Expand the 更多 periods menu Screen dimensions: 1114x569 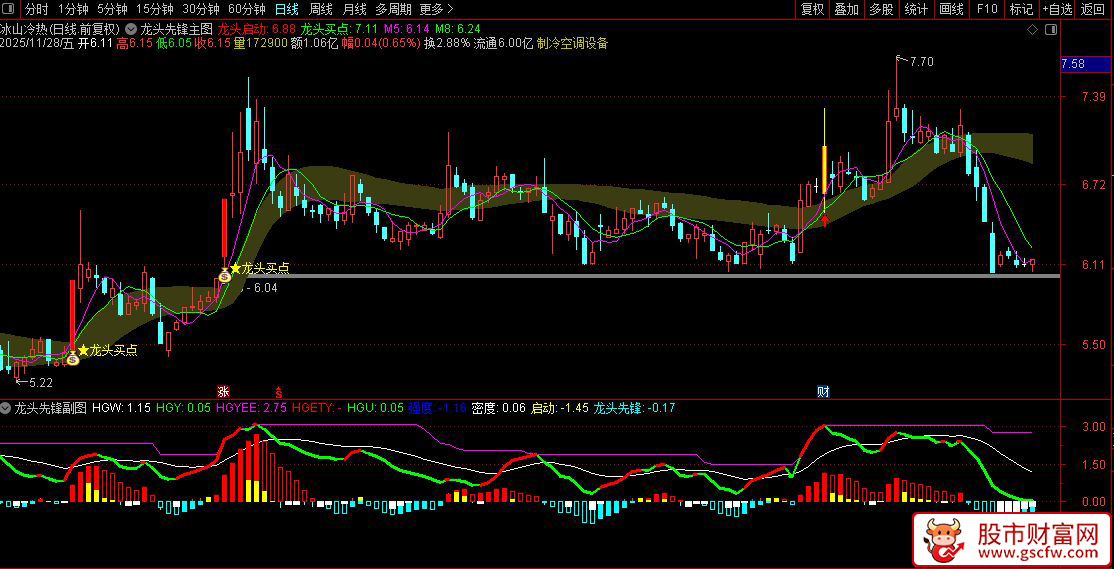coord(437,9)
